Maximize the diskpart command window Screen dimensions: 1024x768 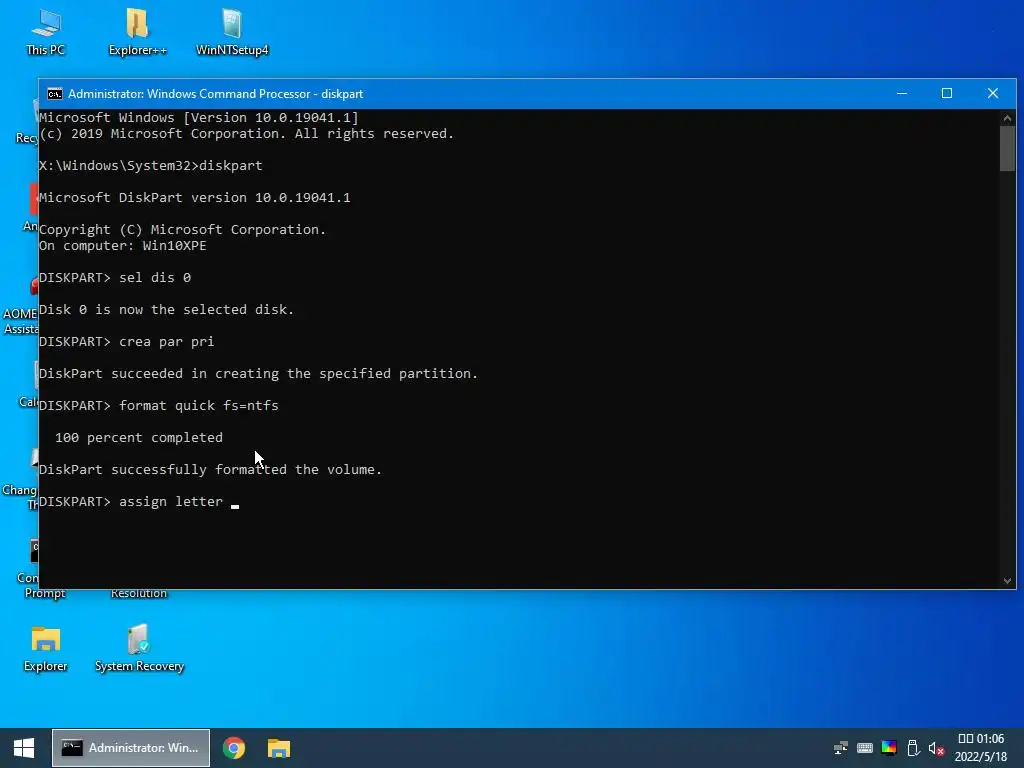[947, 93]
